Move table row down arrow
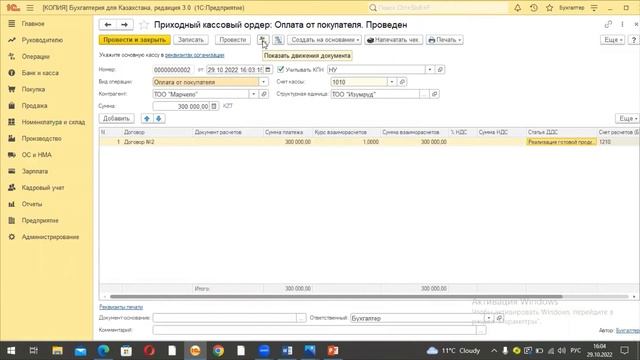This screenshot has width=640, height=360. click(159, 118)
